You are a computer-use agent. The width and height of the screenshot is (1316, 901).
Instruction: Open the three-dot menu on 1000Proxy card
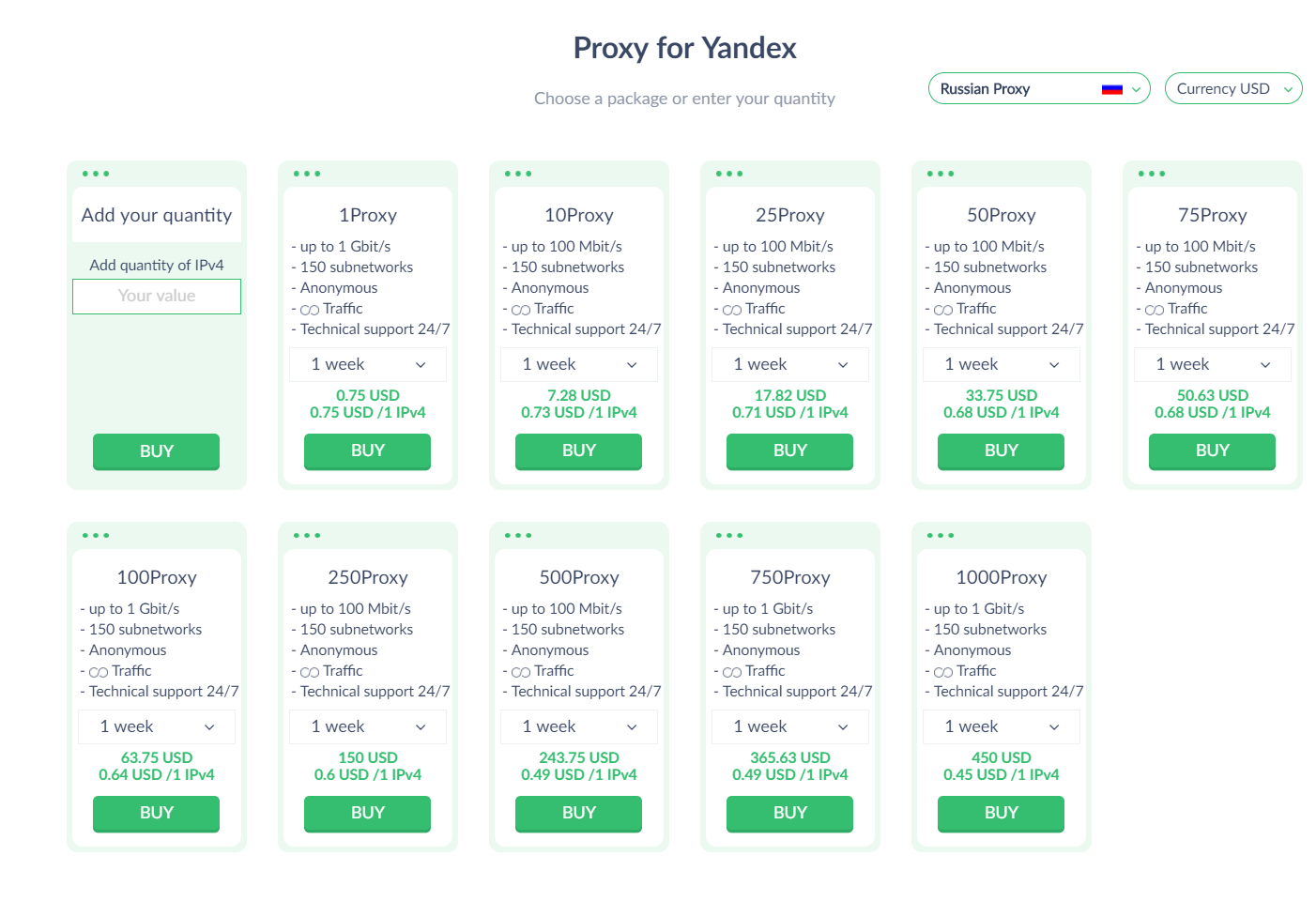pos(940,535)
